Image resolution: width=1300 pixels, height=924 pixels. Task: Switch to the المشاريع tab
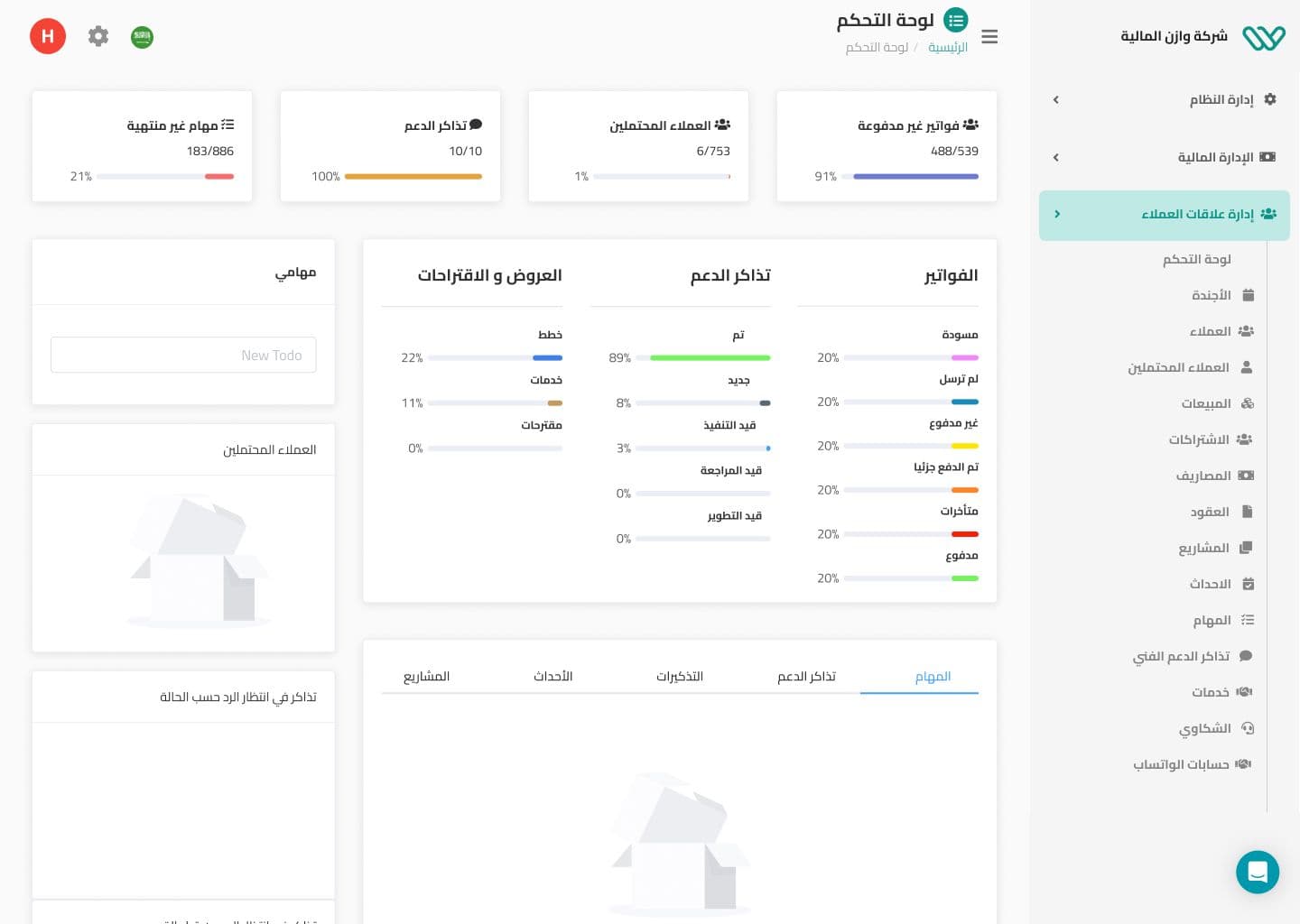pyautogui.click(x=426, y=676)
